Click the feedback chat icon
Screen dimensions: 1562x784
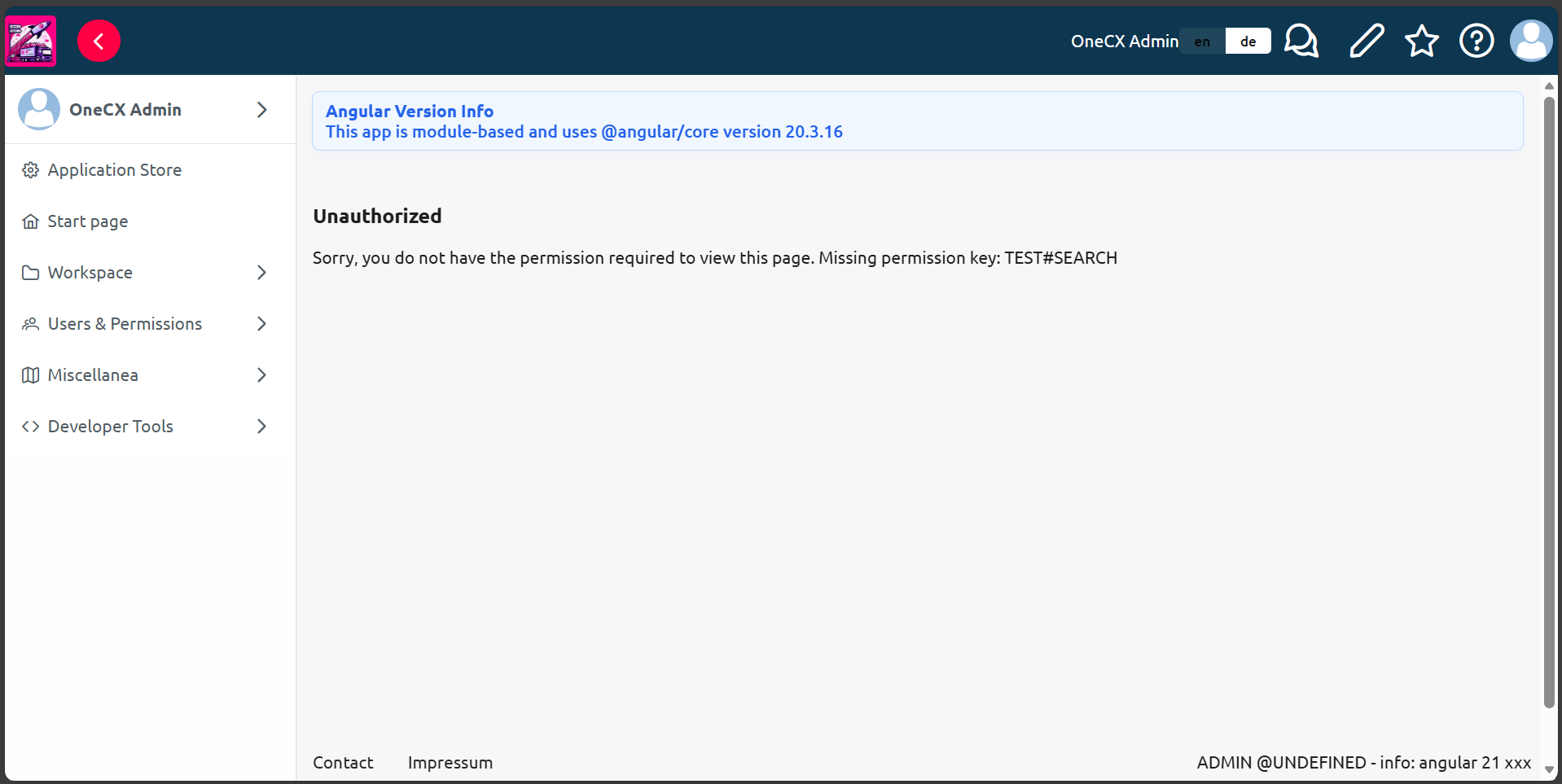[1301, 41]
